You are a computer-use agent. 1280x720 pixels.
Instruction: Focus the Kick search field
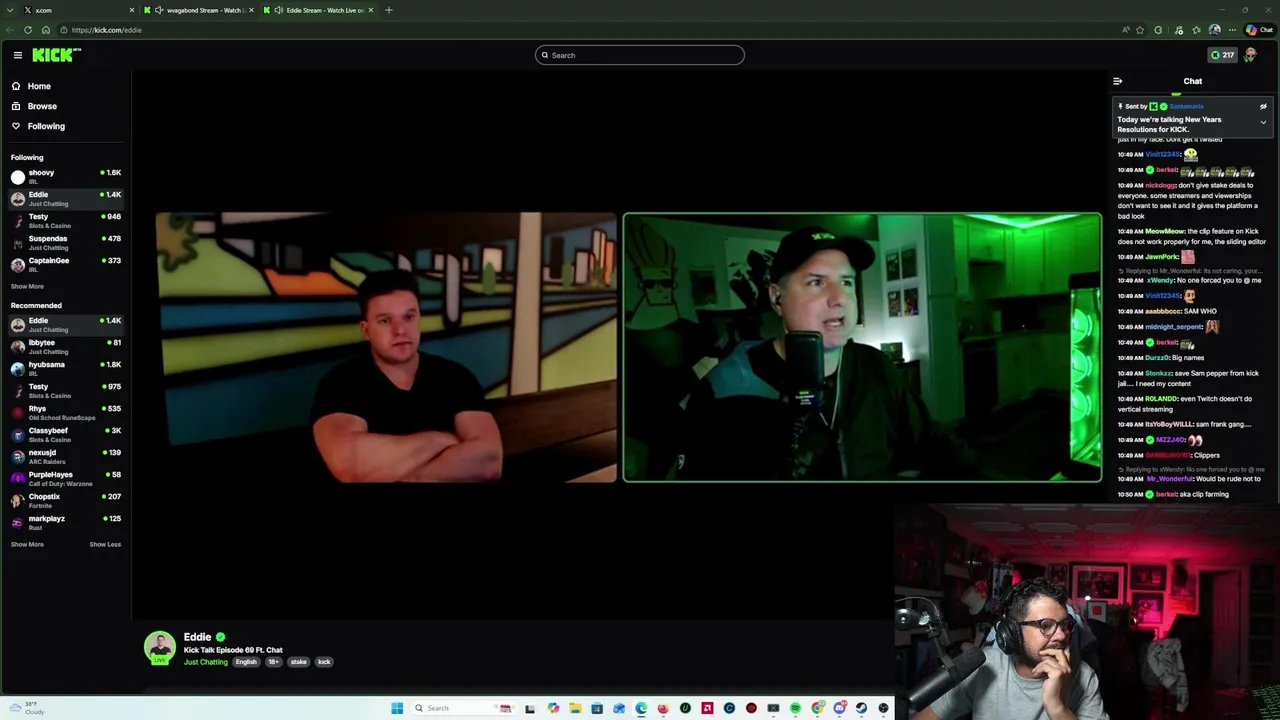pyautogui.click(x=640, y=55)
